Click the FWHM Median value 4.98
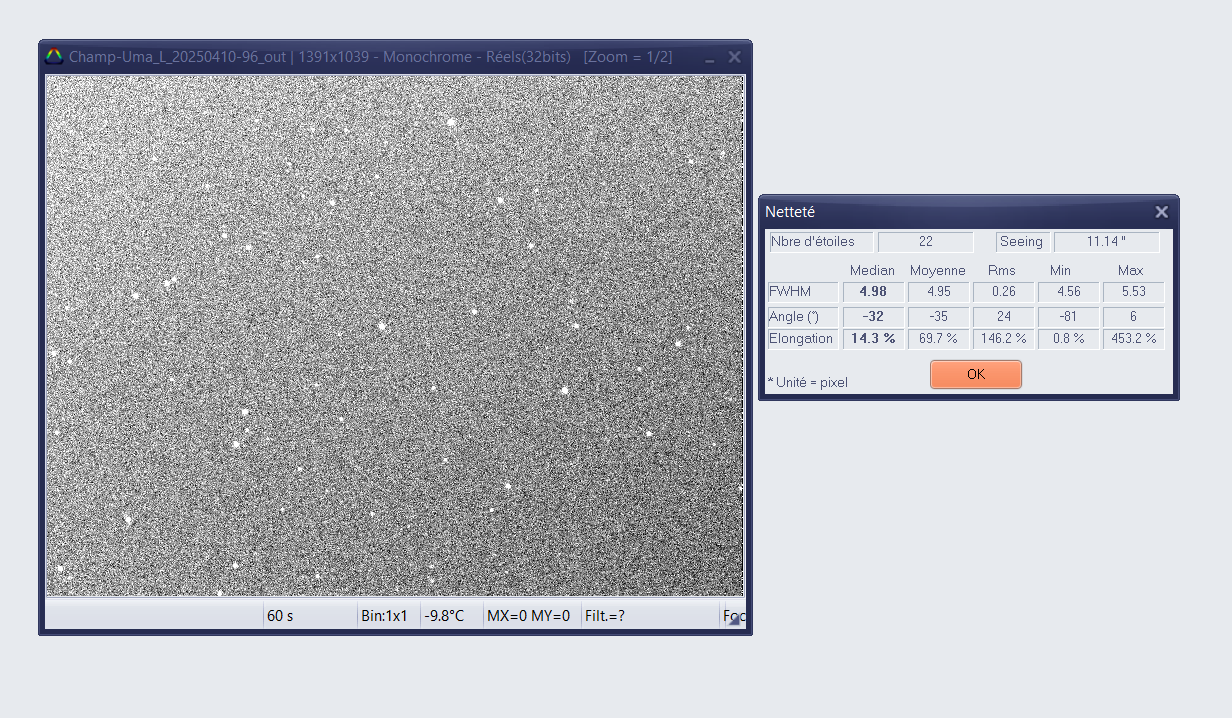This screenshot has width=1232, height=718. [x=873, y=292]
